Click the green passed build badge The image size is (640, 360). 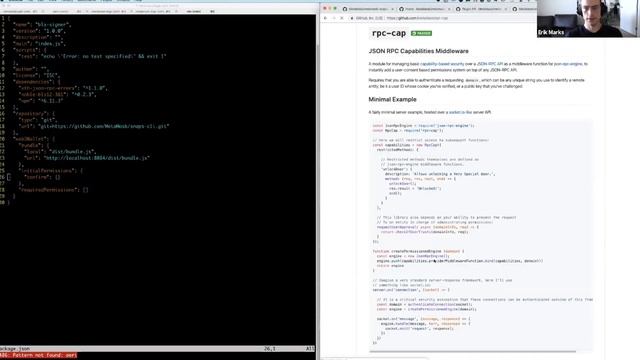click(421, 33)
